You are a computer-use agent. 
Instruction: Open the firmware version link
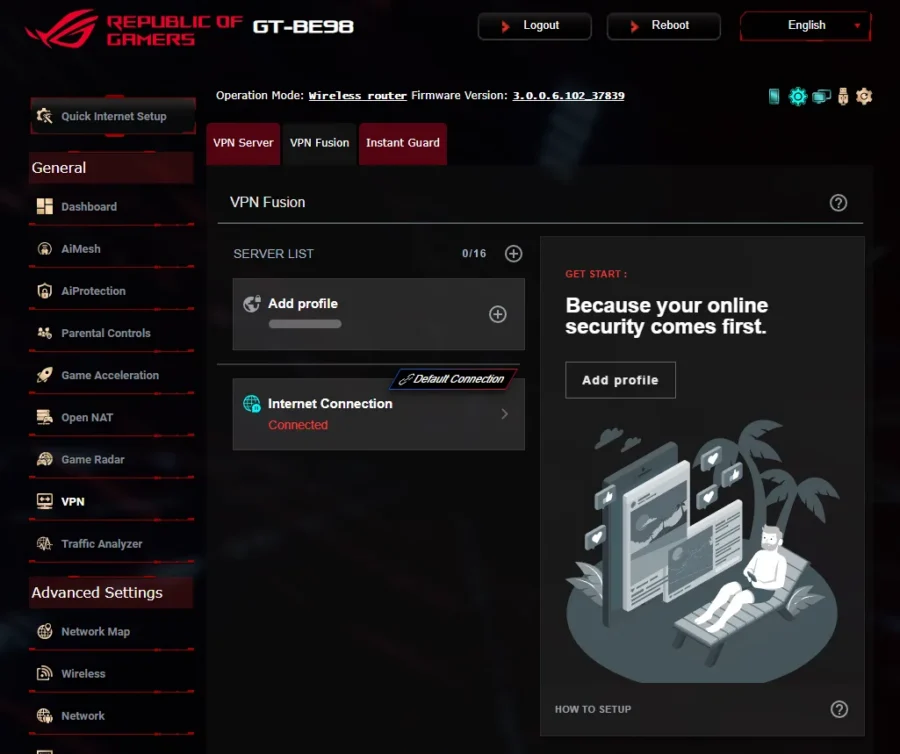click(x=568, y=96)
